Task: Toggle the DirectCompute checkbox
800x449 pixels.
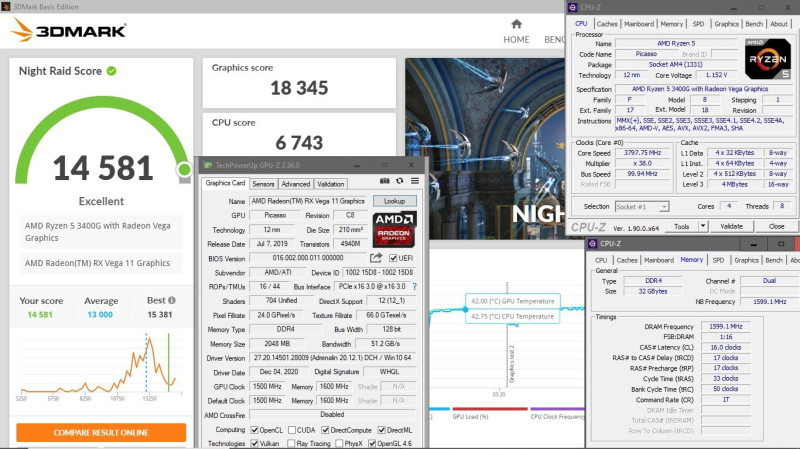Action: click(x=325, y=430)
